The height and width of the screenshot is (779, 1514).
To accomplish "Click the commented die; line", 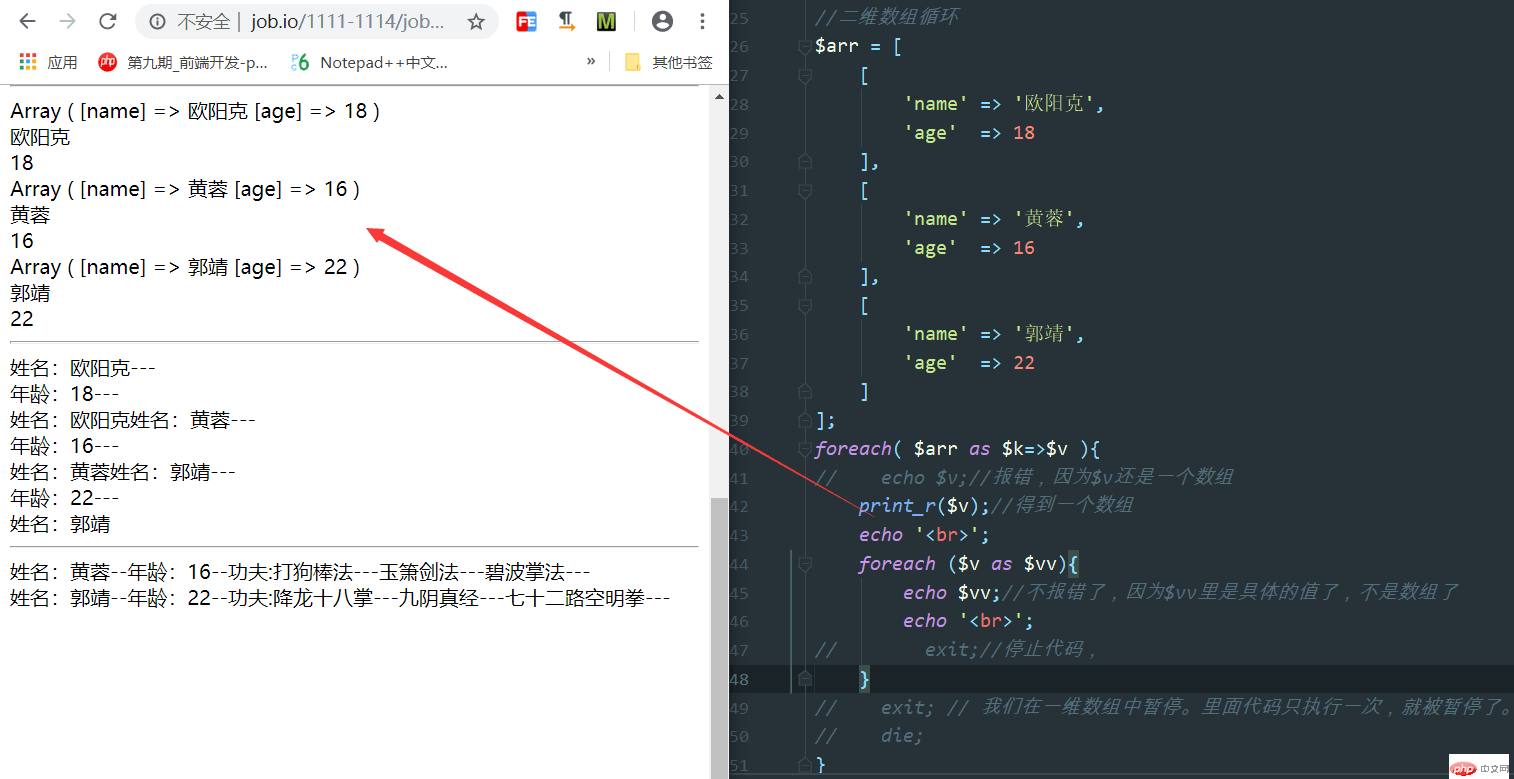I will coord(869,735).
